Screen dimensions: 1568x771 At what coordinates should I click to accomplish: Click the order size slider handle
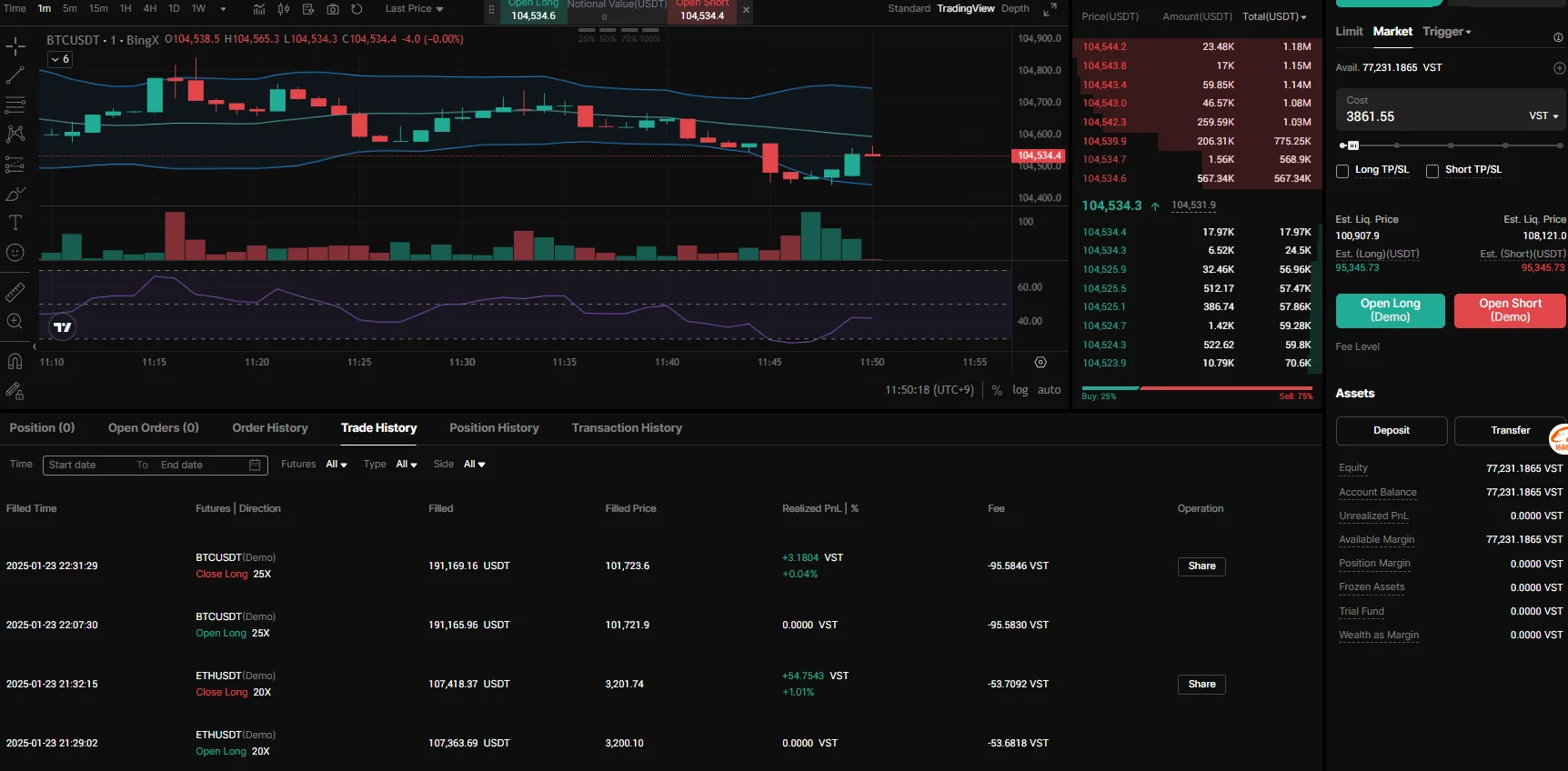tap(1352, 145)
